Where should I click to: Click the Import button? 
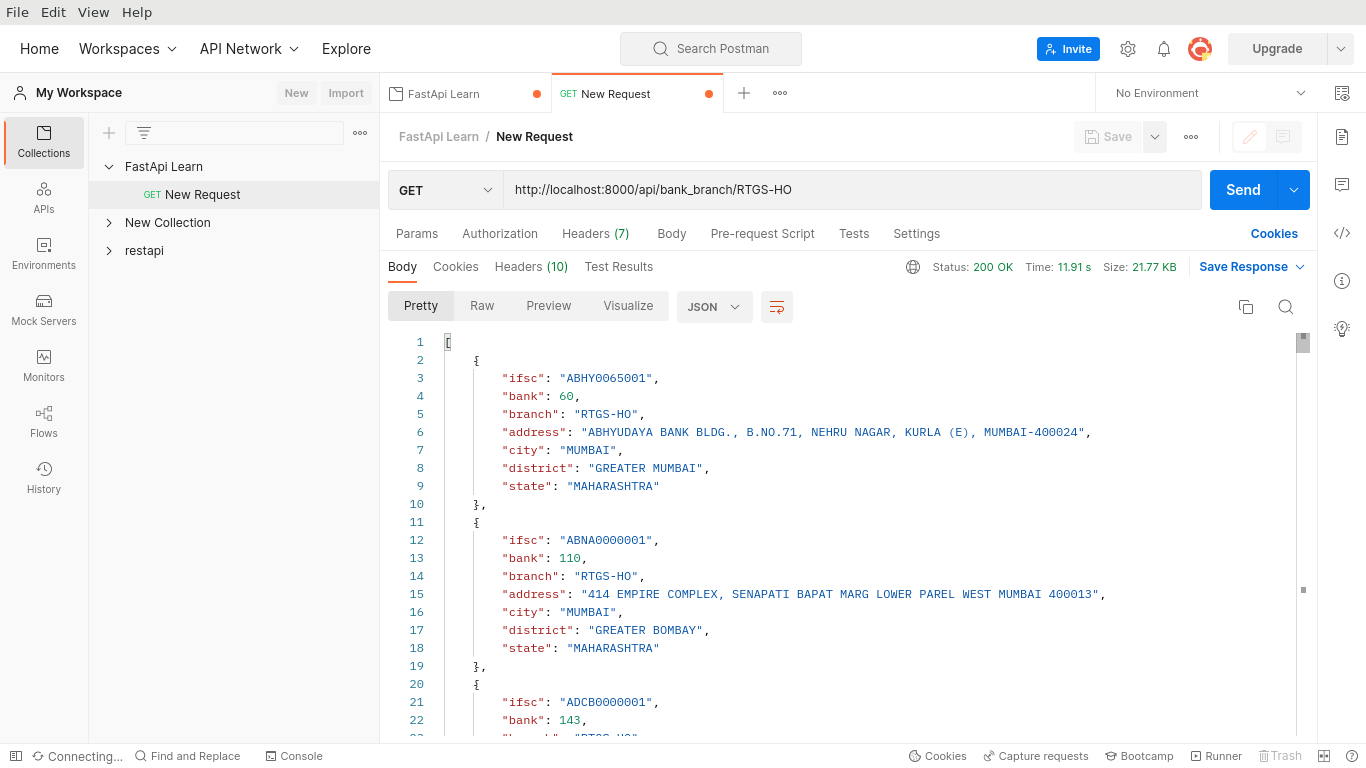[346, 93]
